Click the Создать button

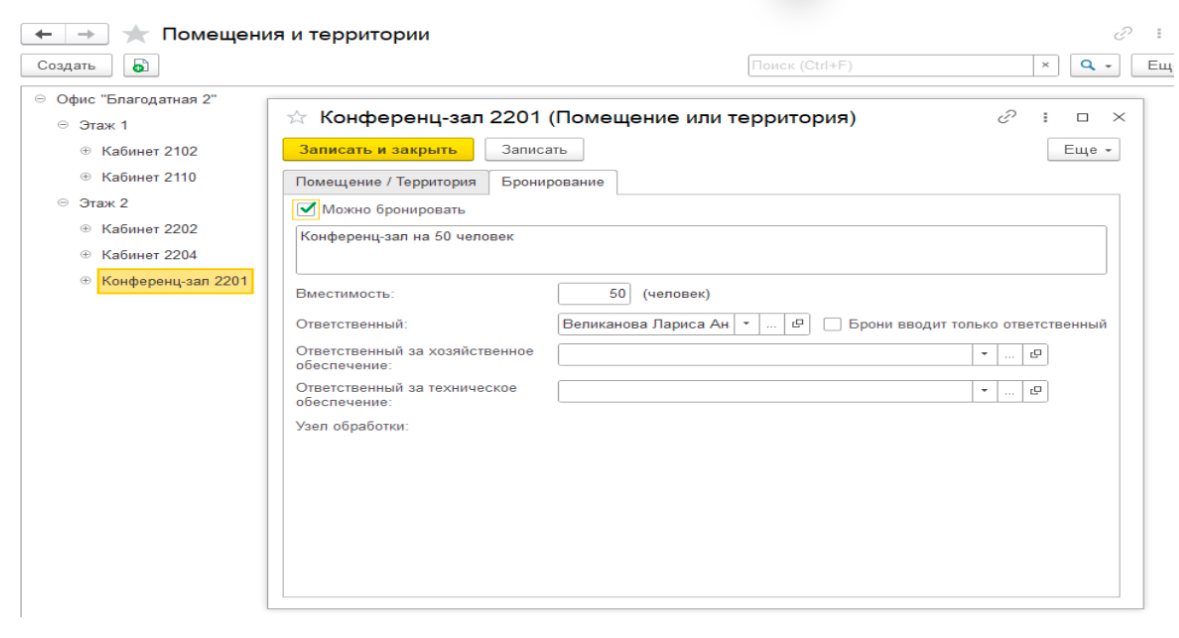(66, 65)
